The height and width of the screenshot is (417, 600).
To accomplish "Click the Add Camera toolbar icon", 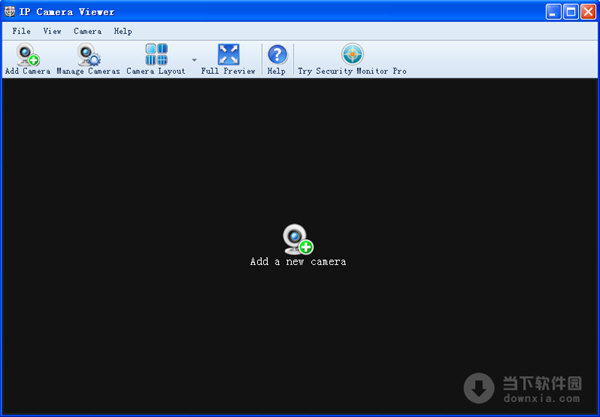I will click(28, 55).
